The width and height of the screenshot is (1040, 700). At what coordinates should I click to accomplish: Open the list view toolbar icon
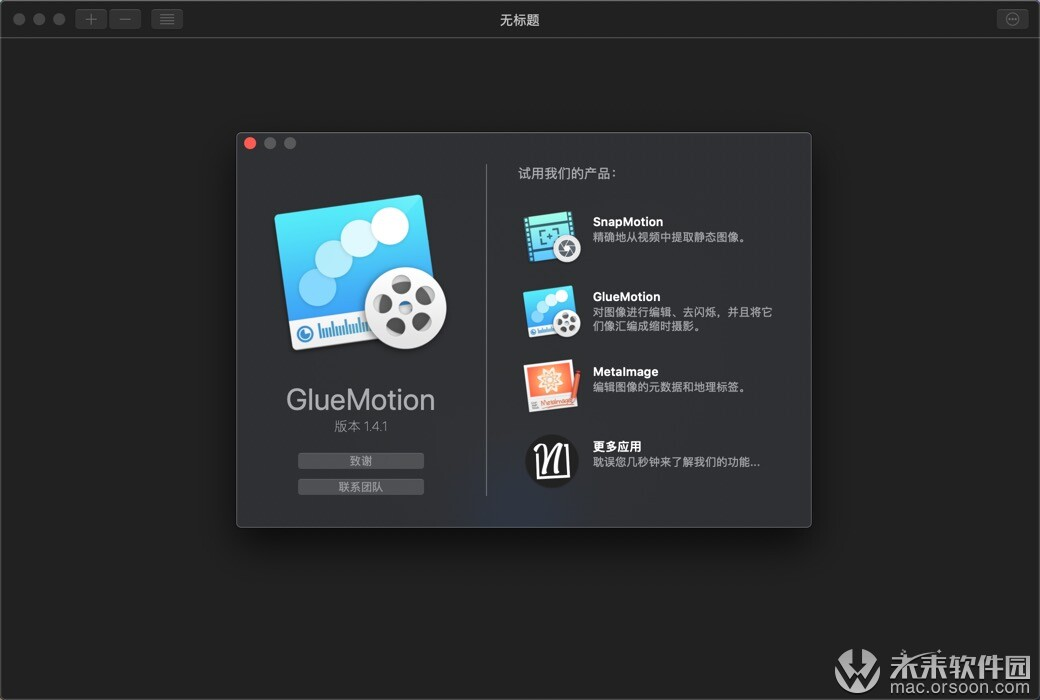tap(167, 19)
